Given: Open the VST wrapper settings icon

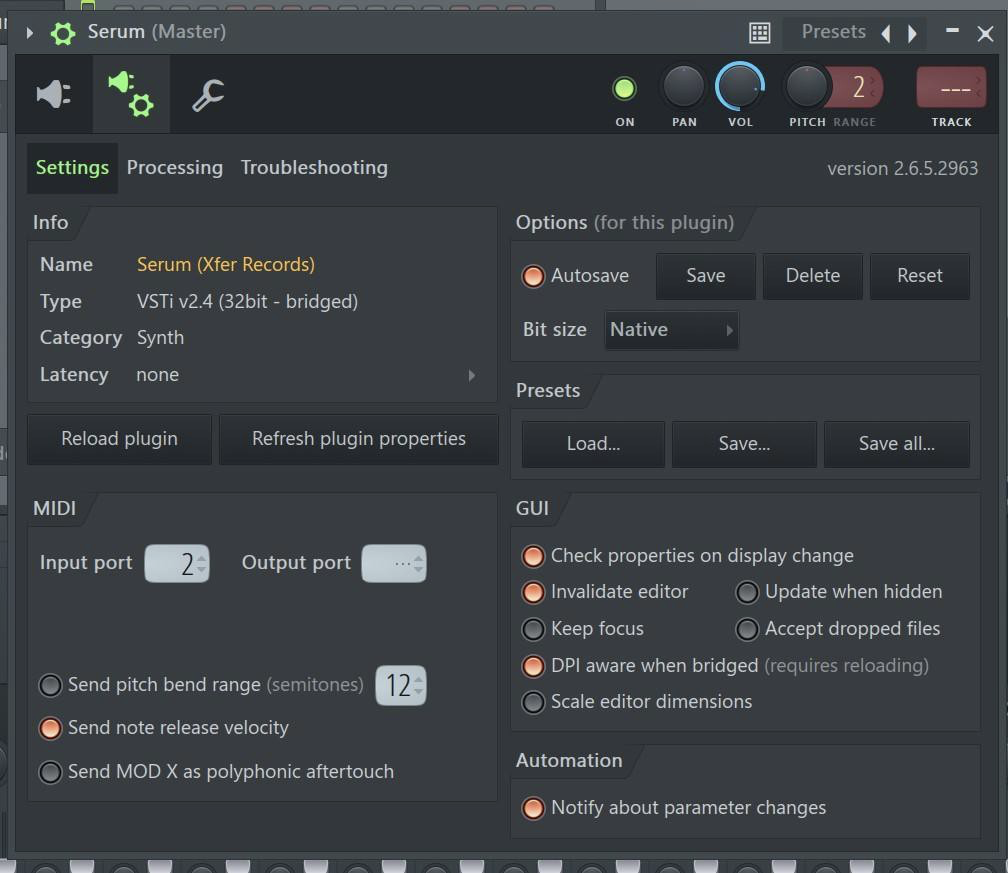Looking at the screenshot, I should (131, 94).
